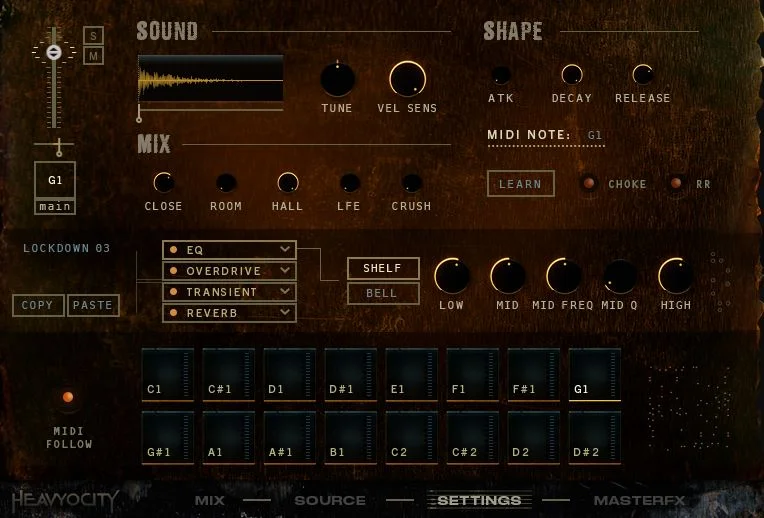Open the SETTINGS page tab
The width and height of the screenshot is (764, 518).
click(x=479, y=500)
